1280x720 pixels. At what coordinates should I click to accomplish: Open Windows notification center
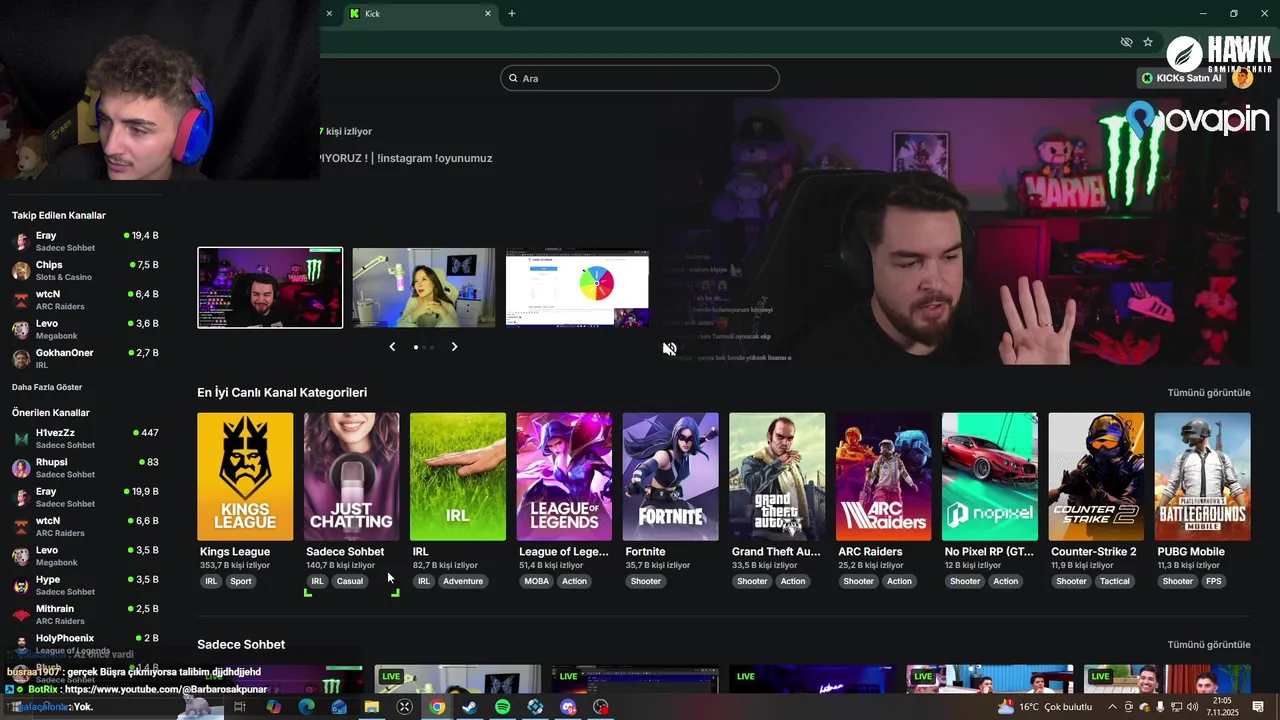[1258, 707]
